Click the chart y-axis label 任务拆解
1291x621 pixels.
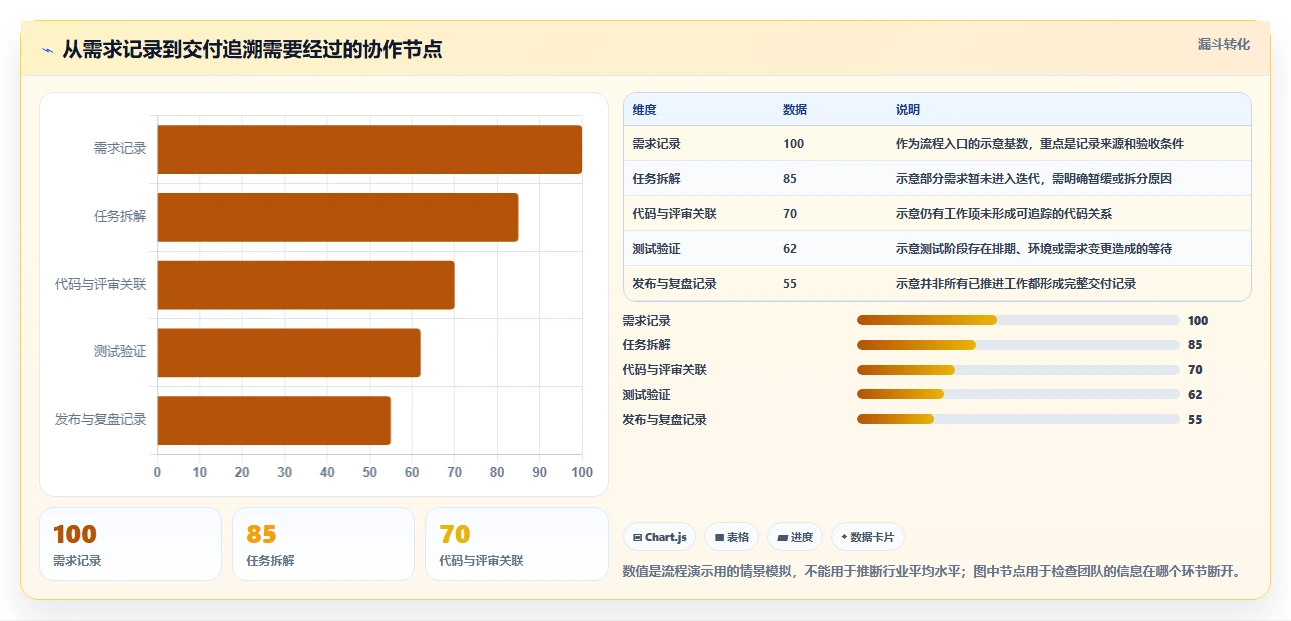[x=120, y=216]
